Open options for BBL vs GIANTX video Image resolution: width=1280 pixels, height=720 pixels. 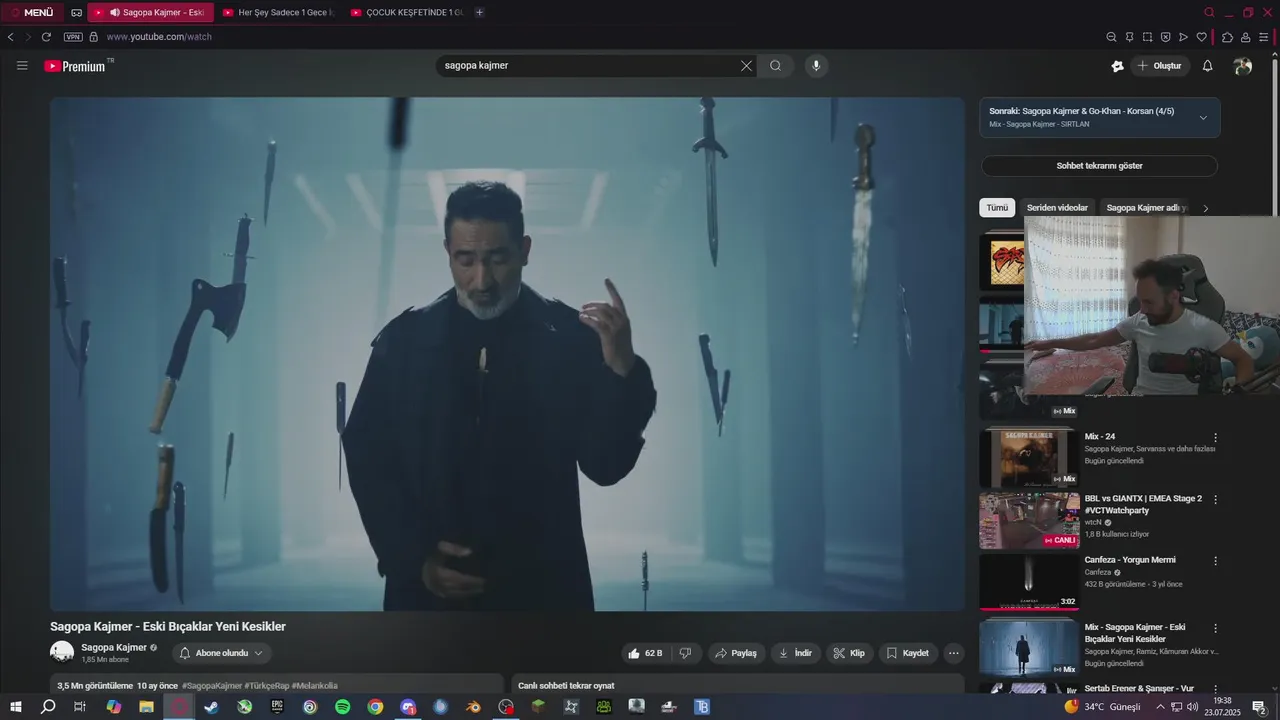(x=1216, y=500)
